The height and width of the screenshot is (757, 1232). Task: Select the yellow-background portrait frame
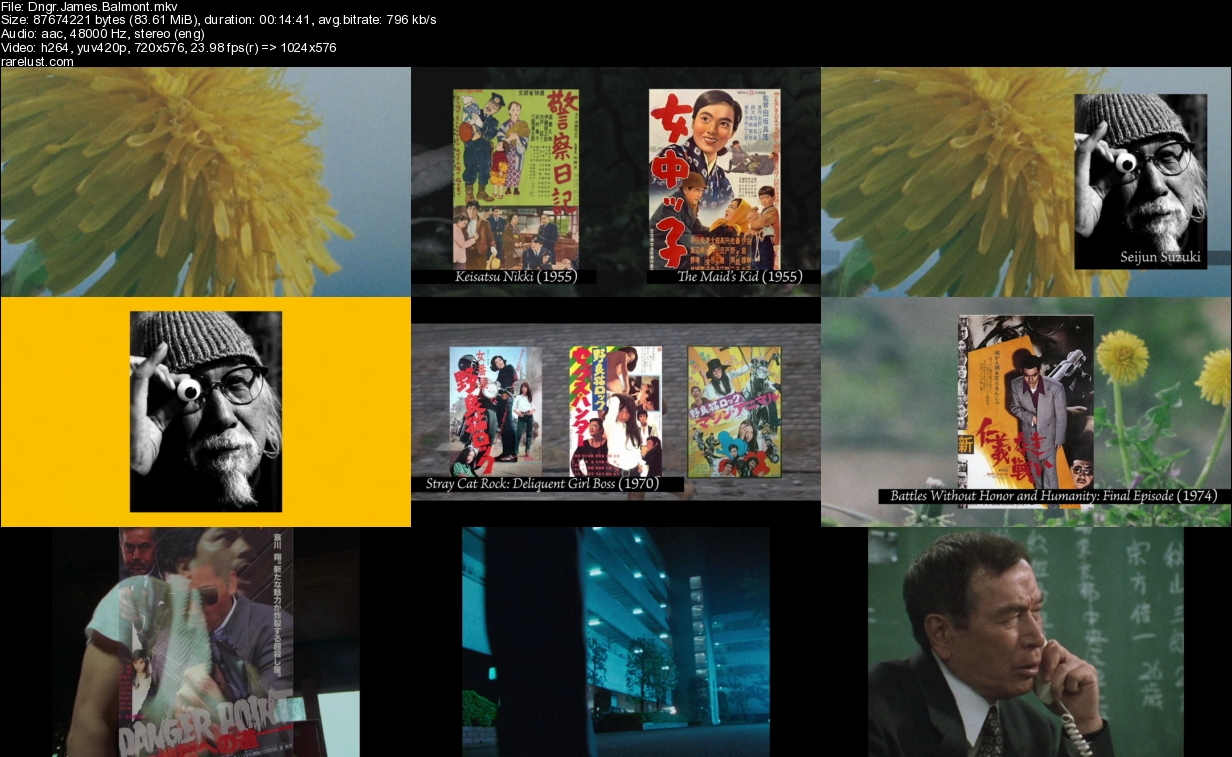(x=206, y=412)
